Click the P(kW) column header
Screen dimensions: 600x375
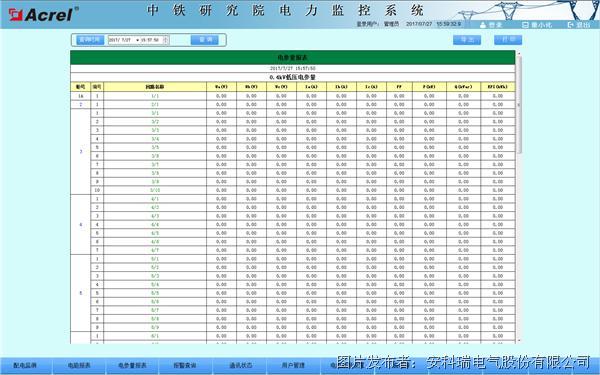(x=429, y=87)
